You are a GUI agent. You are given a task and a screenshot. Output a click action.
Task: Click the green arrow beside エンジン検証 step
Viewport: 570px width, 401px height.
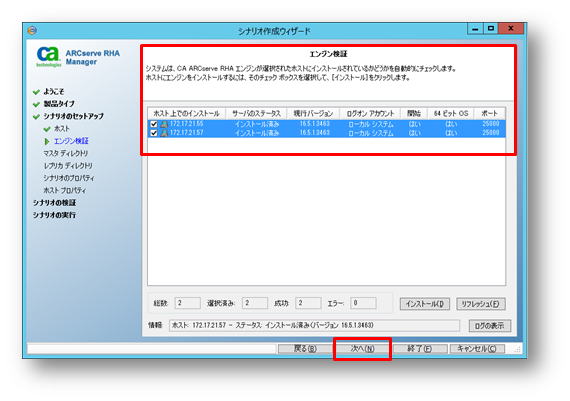click(x=47, y=141)
